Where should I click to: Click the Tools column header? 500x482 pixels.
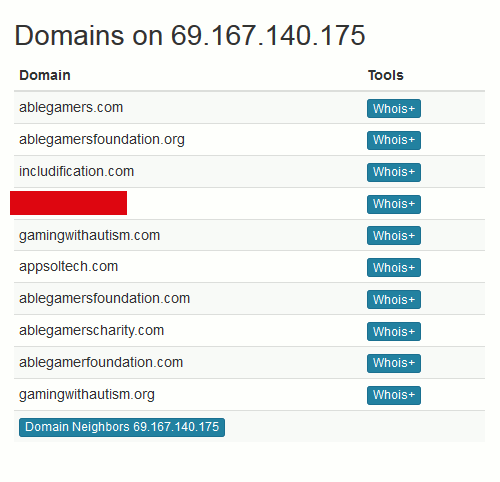pyautogui.click(x=386, y=75)
